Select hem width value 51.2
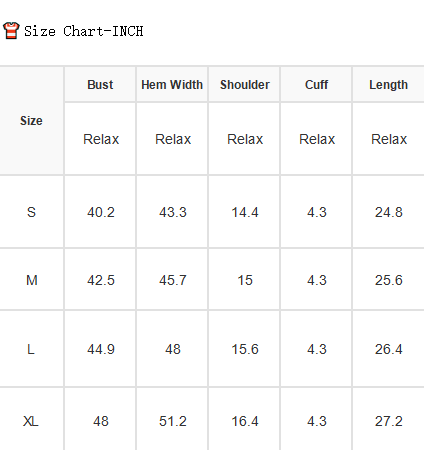Viewport: 424px width, 450px height. pos(173,421)
